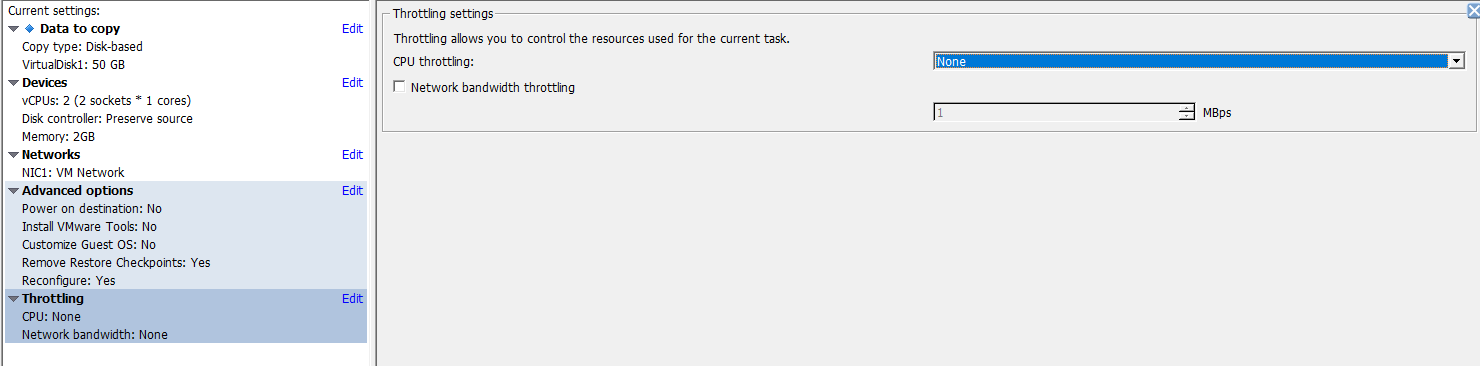Edit the Advanced options settings
The height and width of the screenshot is (366, 1480).
[x=352, y=191]
